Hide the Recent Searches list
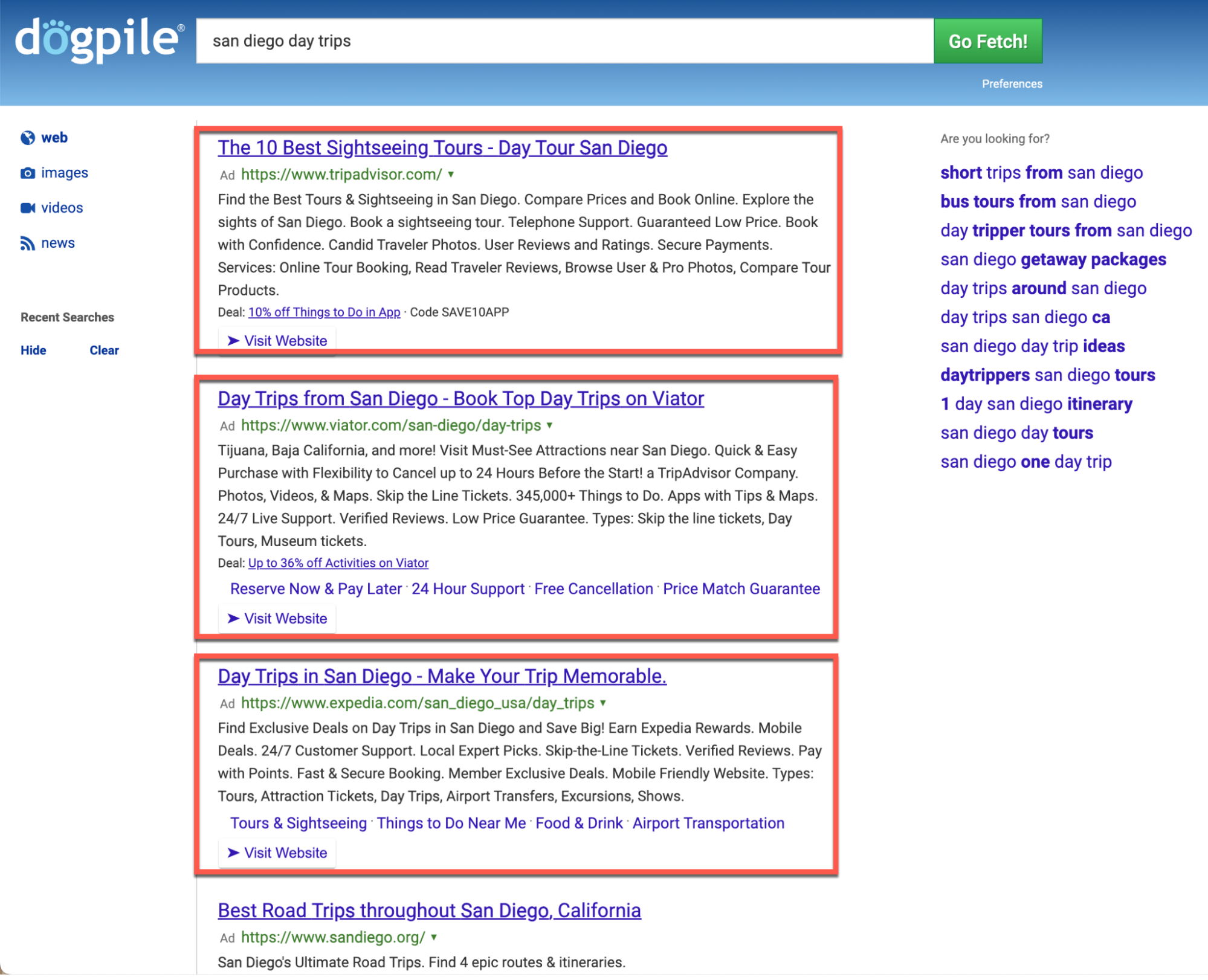The image size is (1208, 980). pyautogui.click(x=33, y=350)
